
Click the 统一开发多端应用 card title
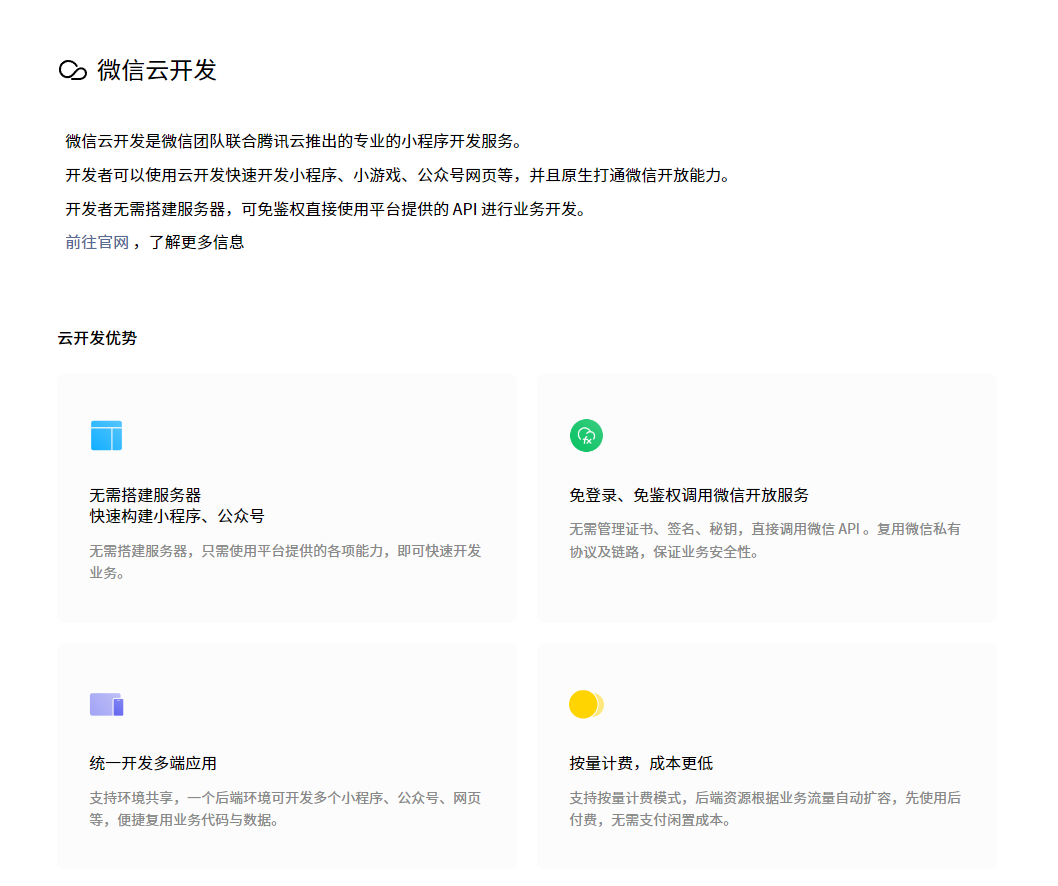[153, 763]
